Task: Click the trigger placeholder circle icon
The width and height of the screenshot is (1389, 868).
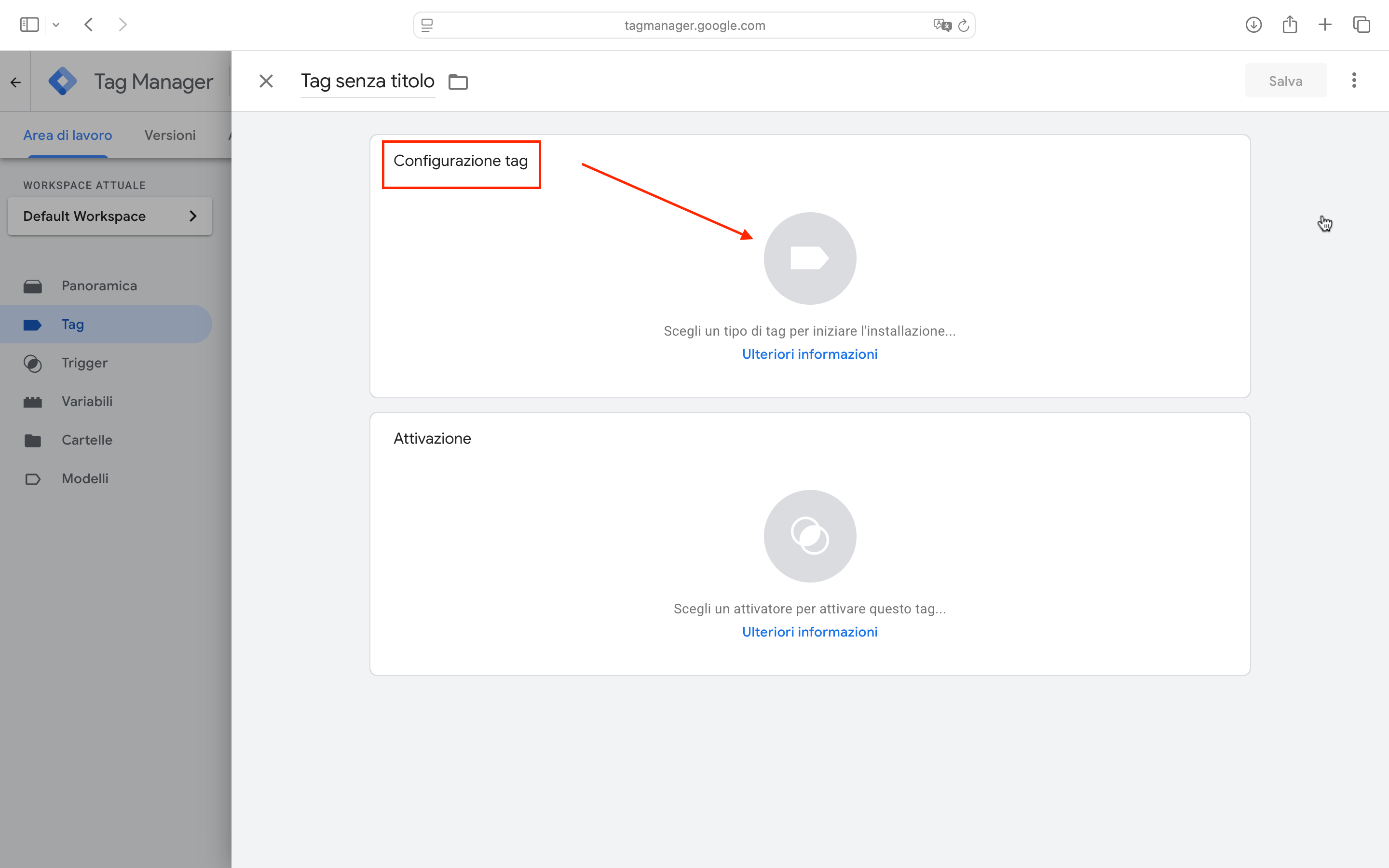Action: 809,536
